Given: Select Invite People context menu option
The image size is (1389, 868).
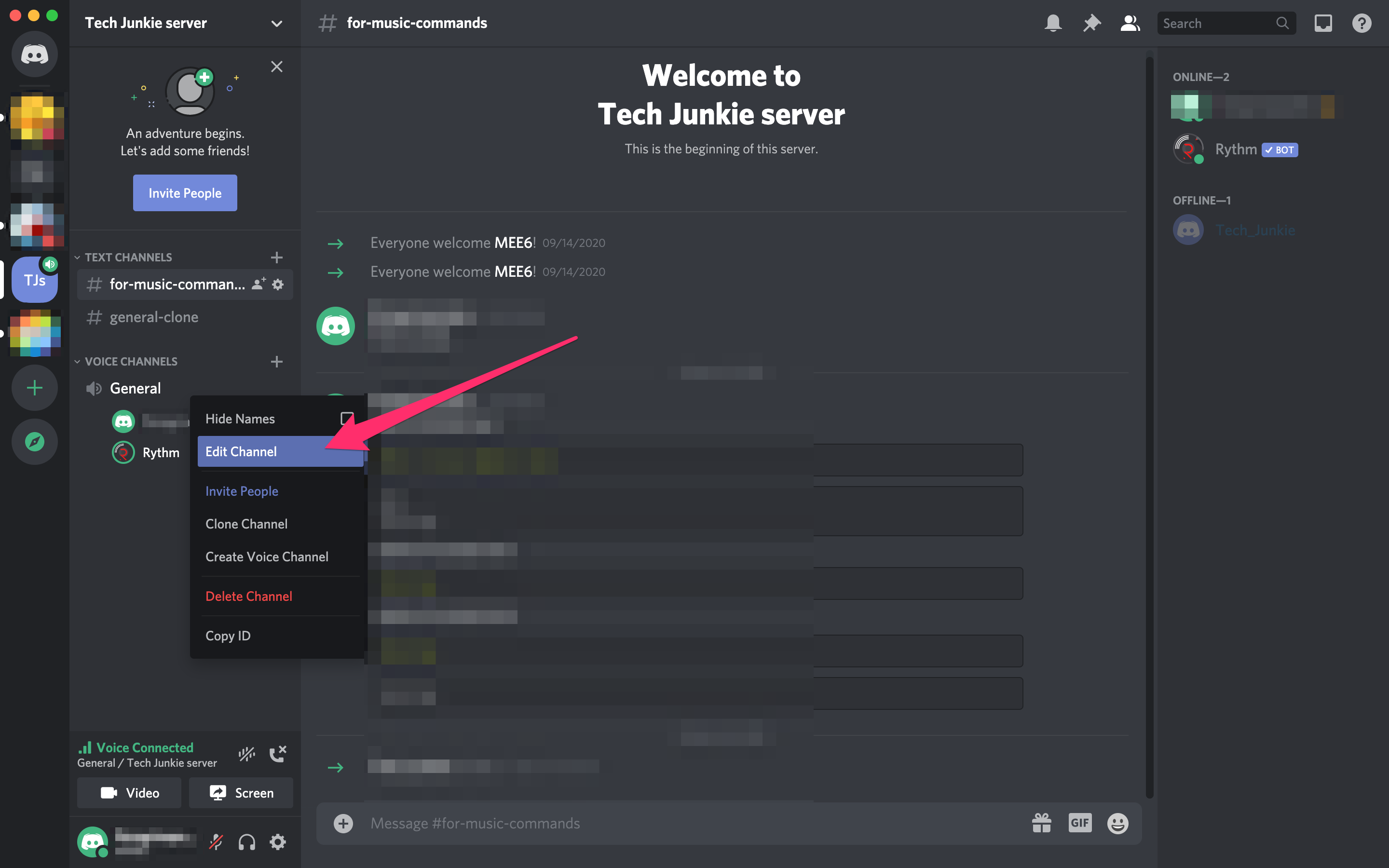Looking at the screenshot, I should 241,491.
